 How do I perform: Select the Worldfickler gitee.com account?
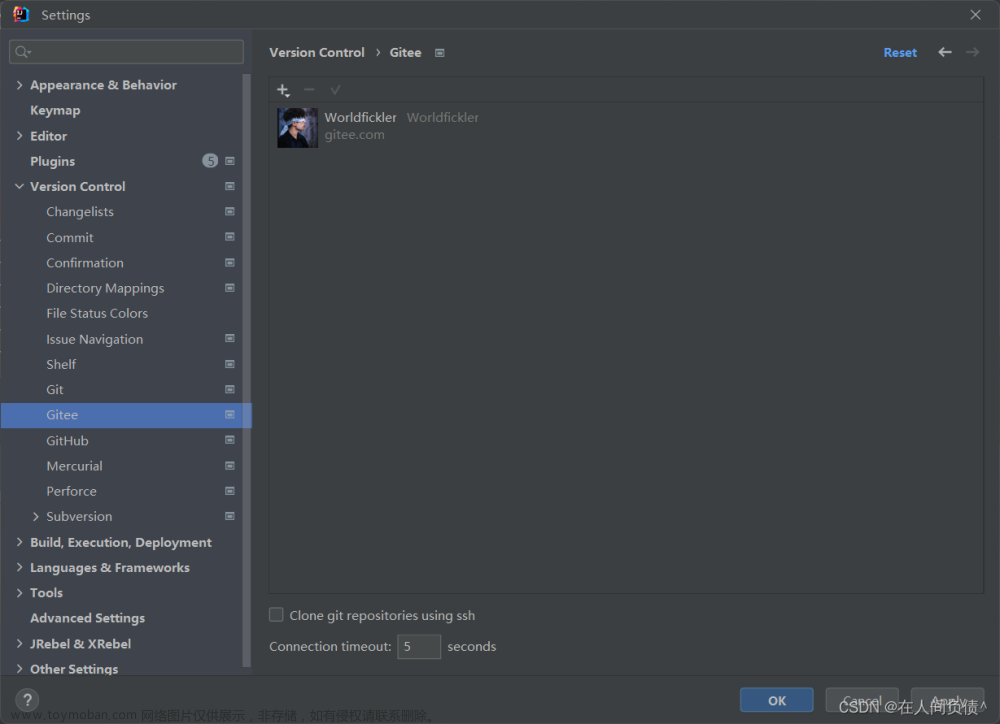pos(626,127)
